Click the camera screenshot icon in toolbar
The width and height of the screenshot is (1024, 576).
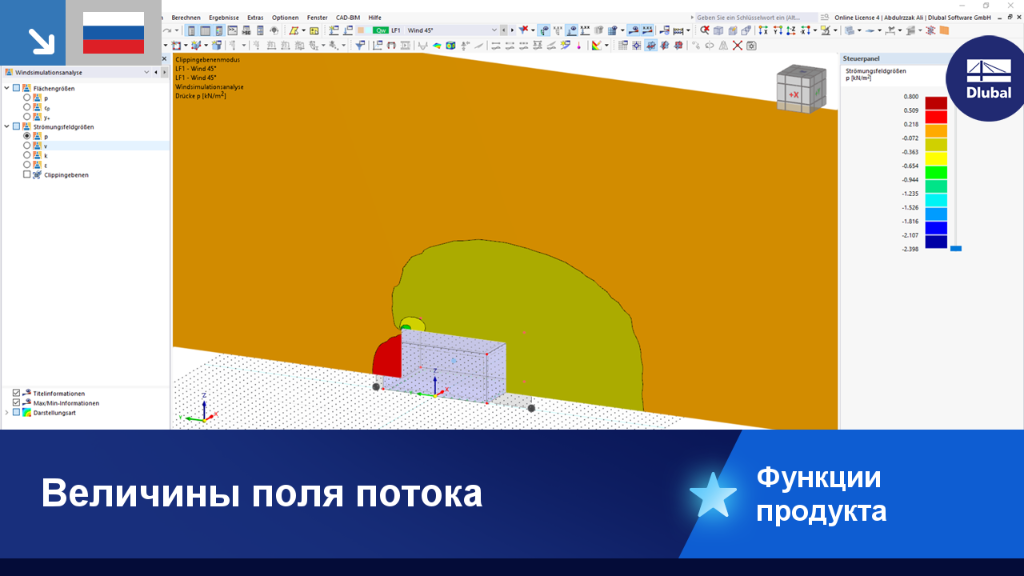[x=752, y=46]
